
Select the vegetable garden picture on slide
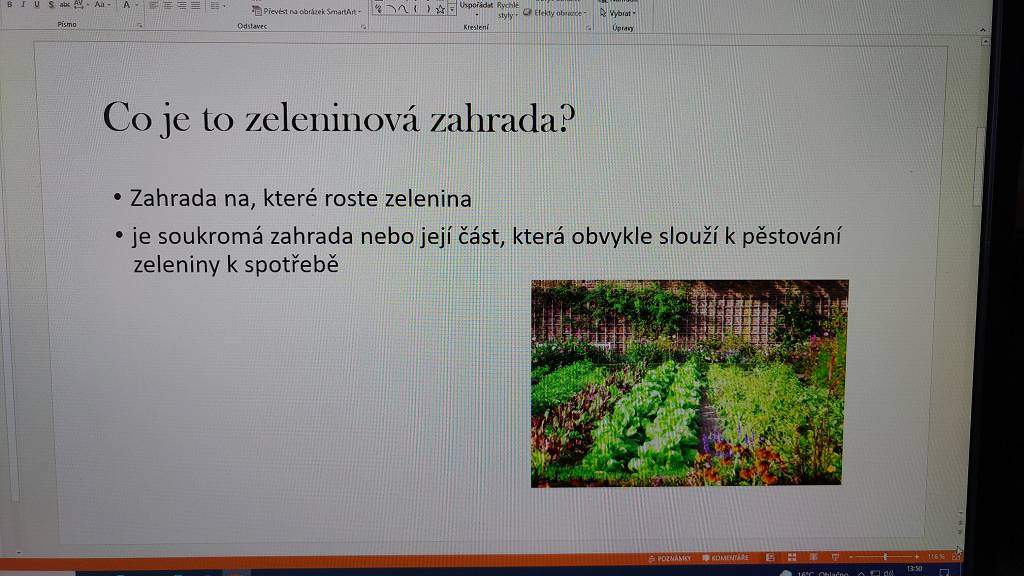click(x=689, y=383)
